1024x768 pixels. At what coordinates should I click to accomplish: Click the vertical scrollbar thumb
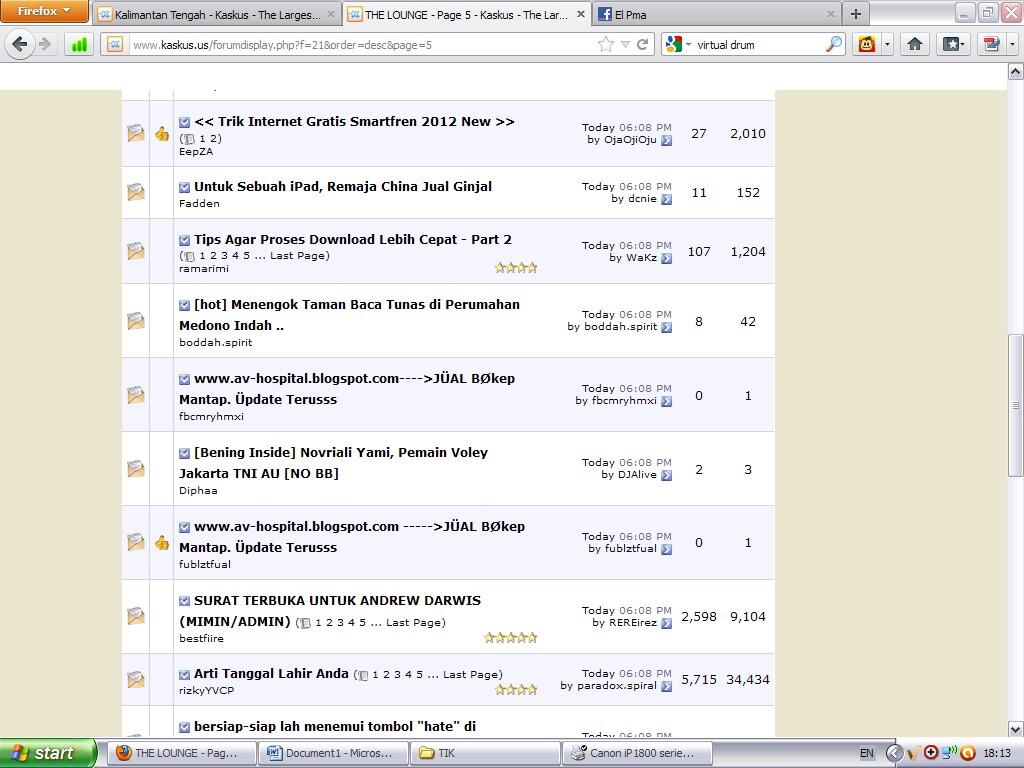pyautogui.click(x=1016, y=406)
